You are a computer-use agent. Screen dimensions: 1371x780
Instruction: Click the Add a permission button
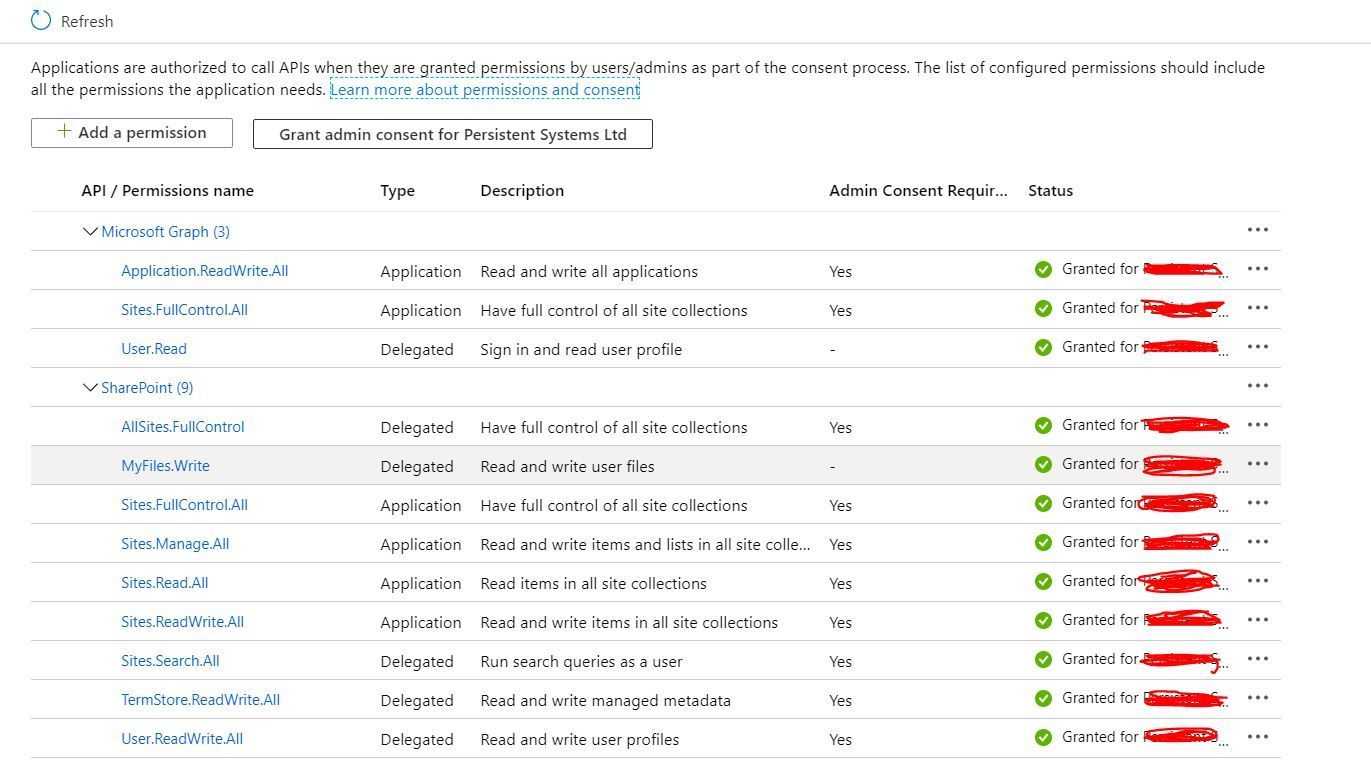tap(131, 131)
